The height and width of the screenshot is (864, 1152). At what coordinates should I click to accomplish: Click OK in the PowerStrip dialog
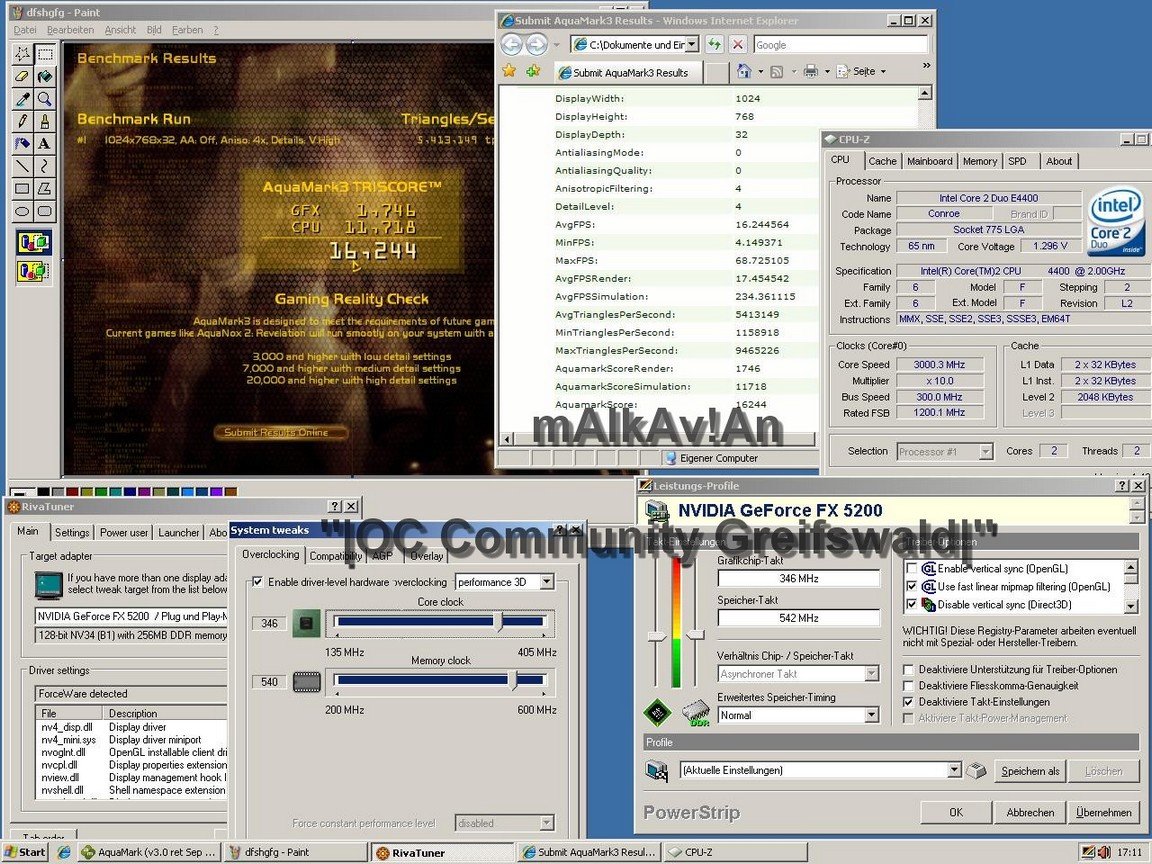(955, 813)
